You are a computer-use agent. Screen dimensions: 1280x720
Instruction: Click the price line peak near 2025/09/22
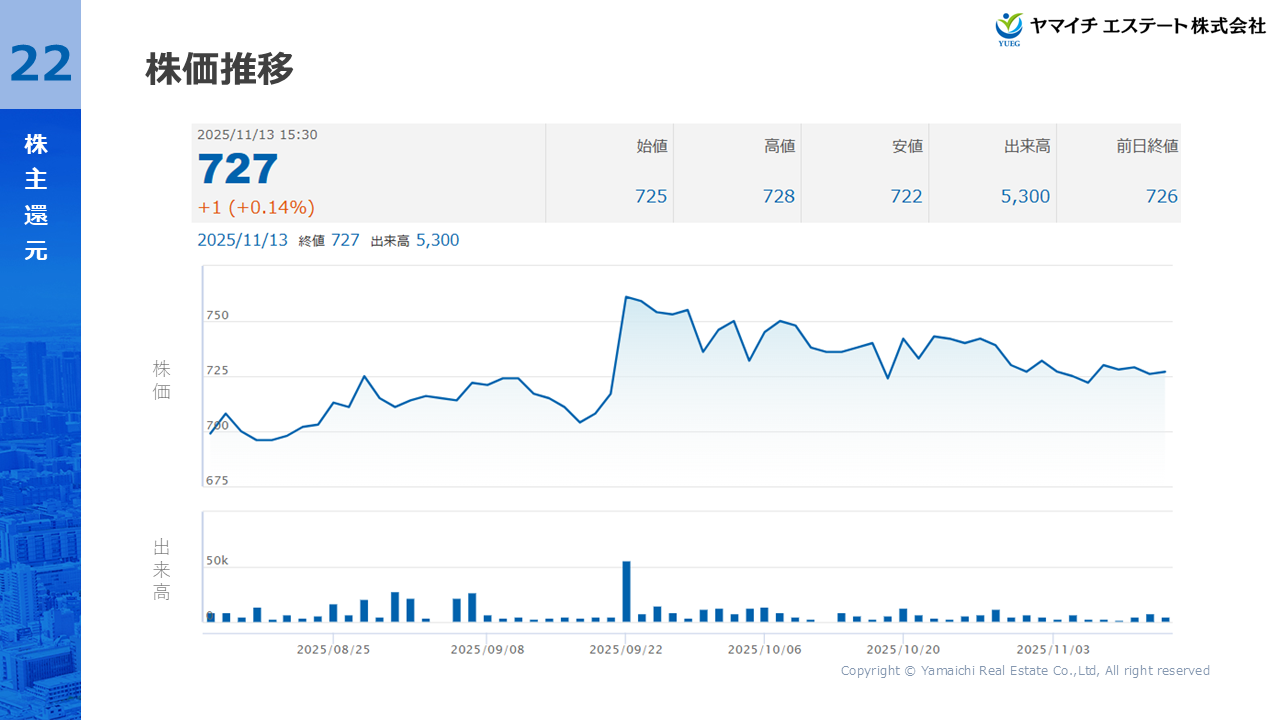point(626,297)
